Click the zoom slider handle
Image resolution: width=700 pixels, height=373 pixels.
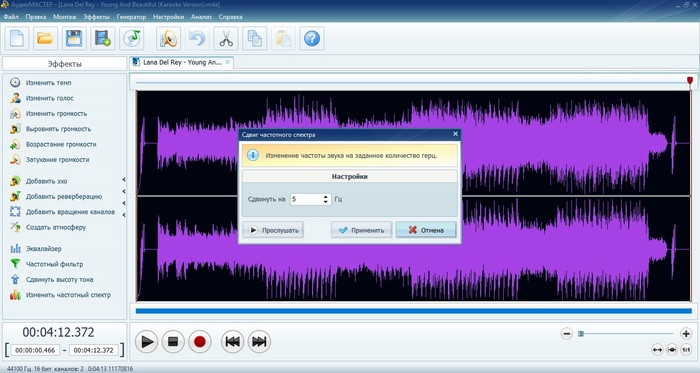pyautogui.click(x=581, y=333)
